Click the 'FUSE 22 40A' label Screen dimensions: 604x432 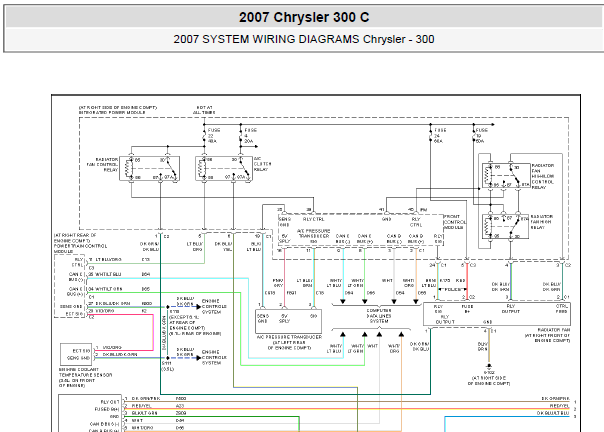214,136
